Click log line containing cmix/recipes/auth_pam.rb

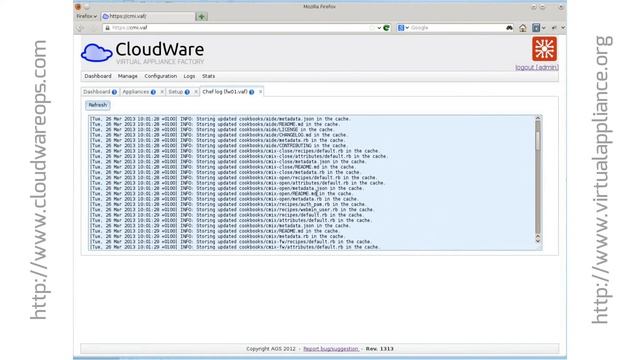click(228, 204)
